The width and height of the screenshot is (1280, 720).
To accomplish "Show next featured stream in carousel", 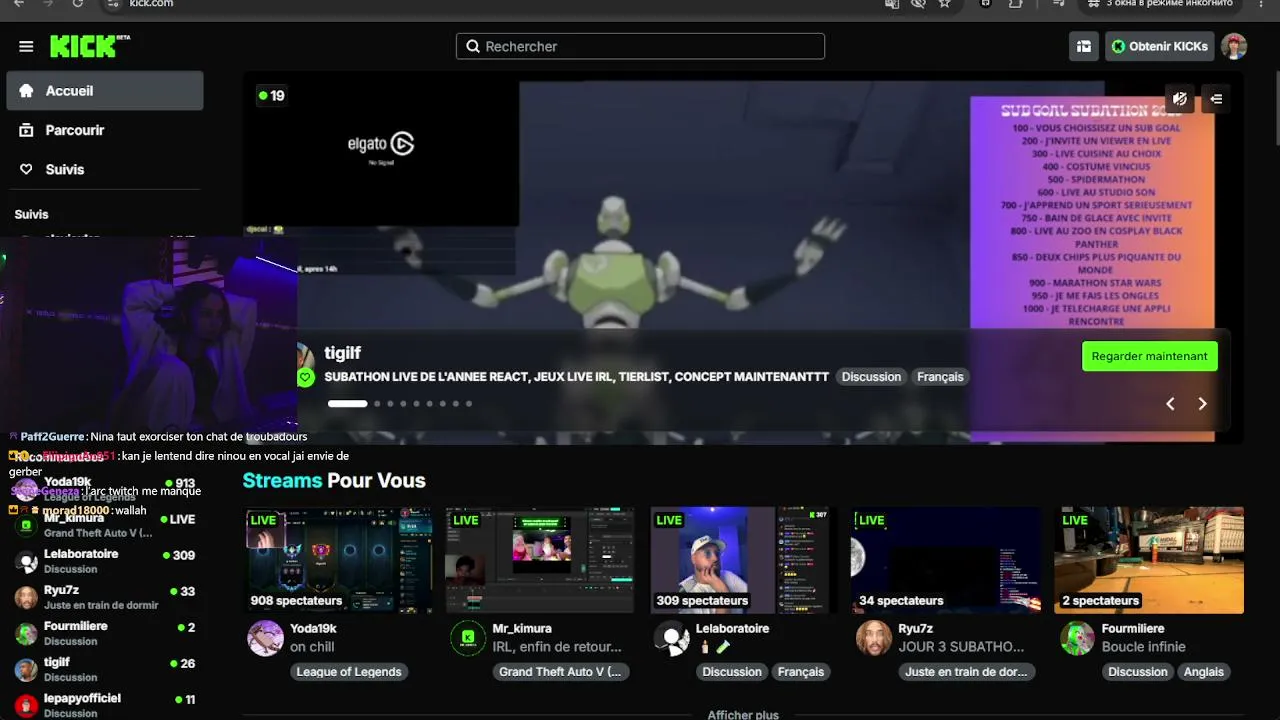I will tap(1202, 404).
